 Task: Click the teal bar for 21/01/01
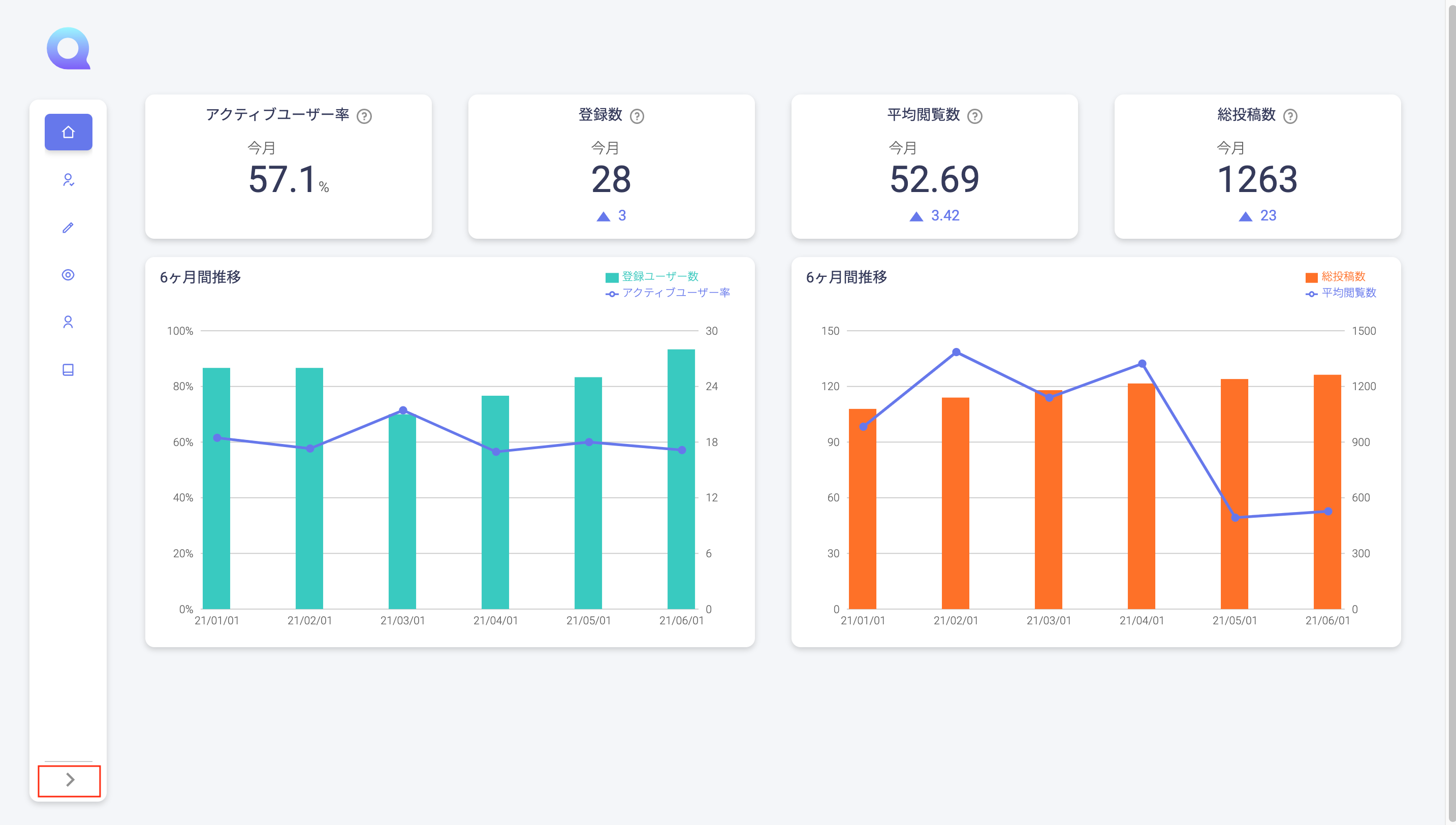click(x=216, y=488)
